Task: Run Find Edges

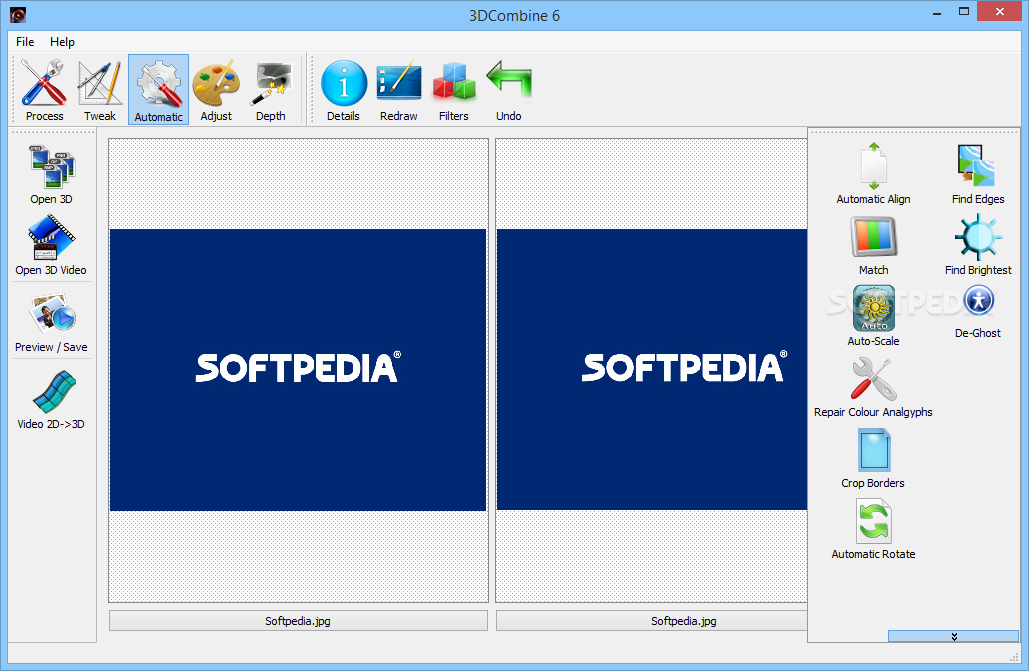Action: click(978, 173)
